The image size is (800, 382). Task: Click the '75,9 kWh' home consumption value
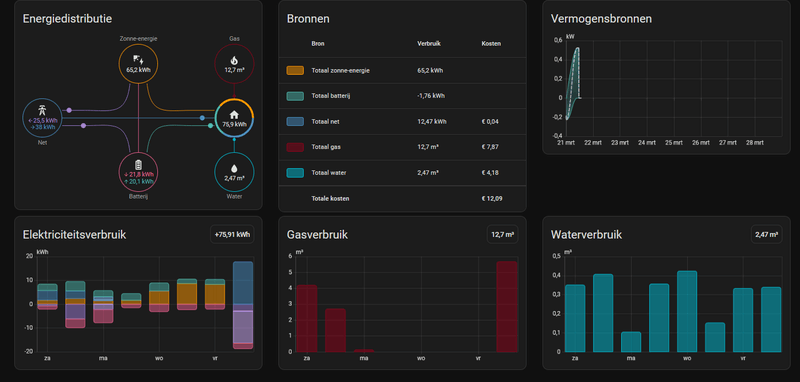(x=234, y=124)
